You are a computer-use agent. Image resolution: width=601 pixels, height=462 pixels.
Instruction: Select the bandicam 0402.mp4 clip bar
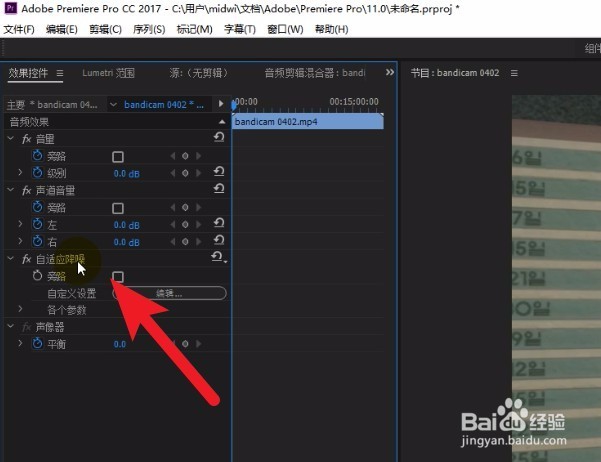(x=307, y=122)
